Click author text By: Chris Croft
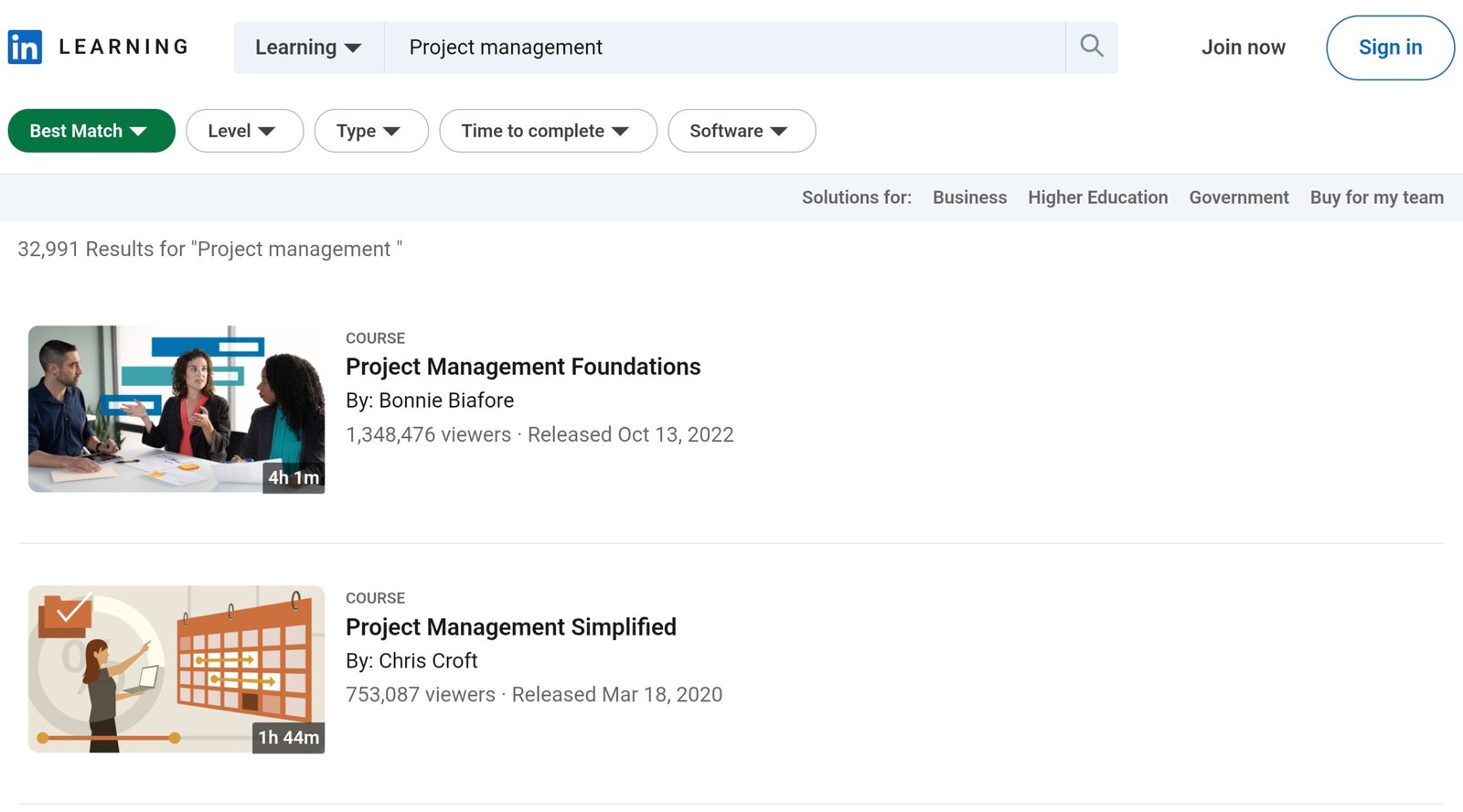Image resolution: width=1463 pixels, height=812 pixels. point(411,661)
